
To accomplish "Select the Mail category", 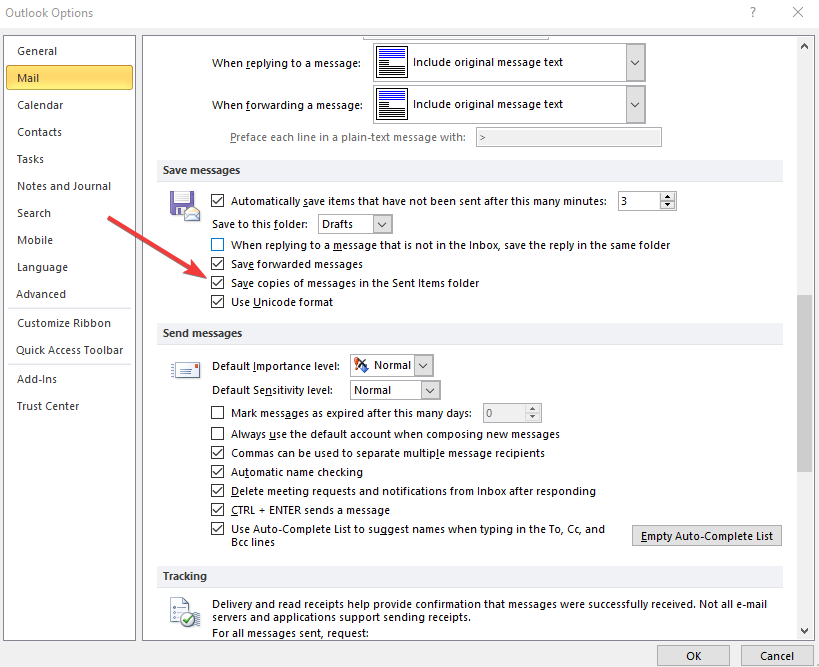I will (x=69, y=78).
